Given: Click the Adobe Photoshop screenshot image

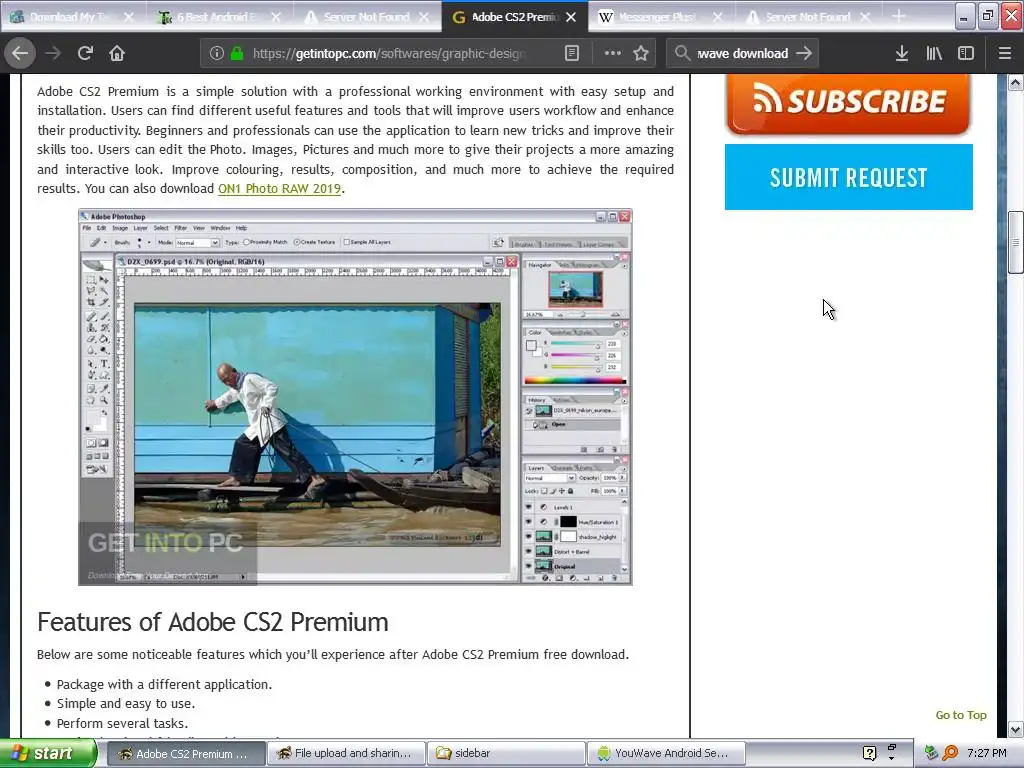Looking at the screenshot, I should pyautogui.click(x=355, y=396).
